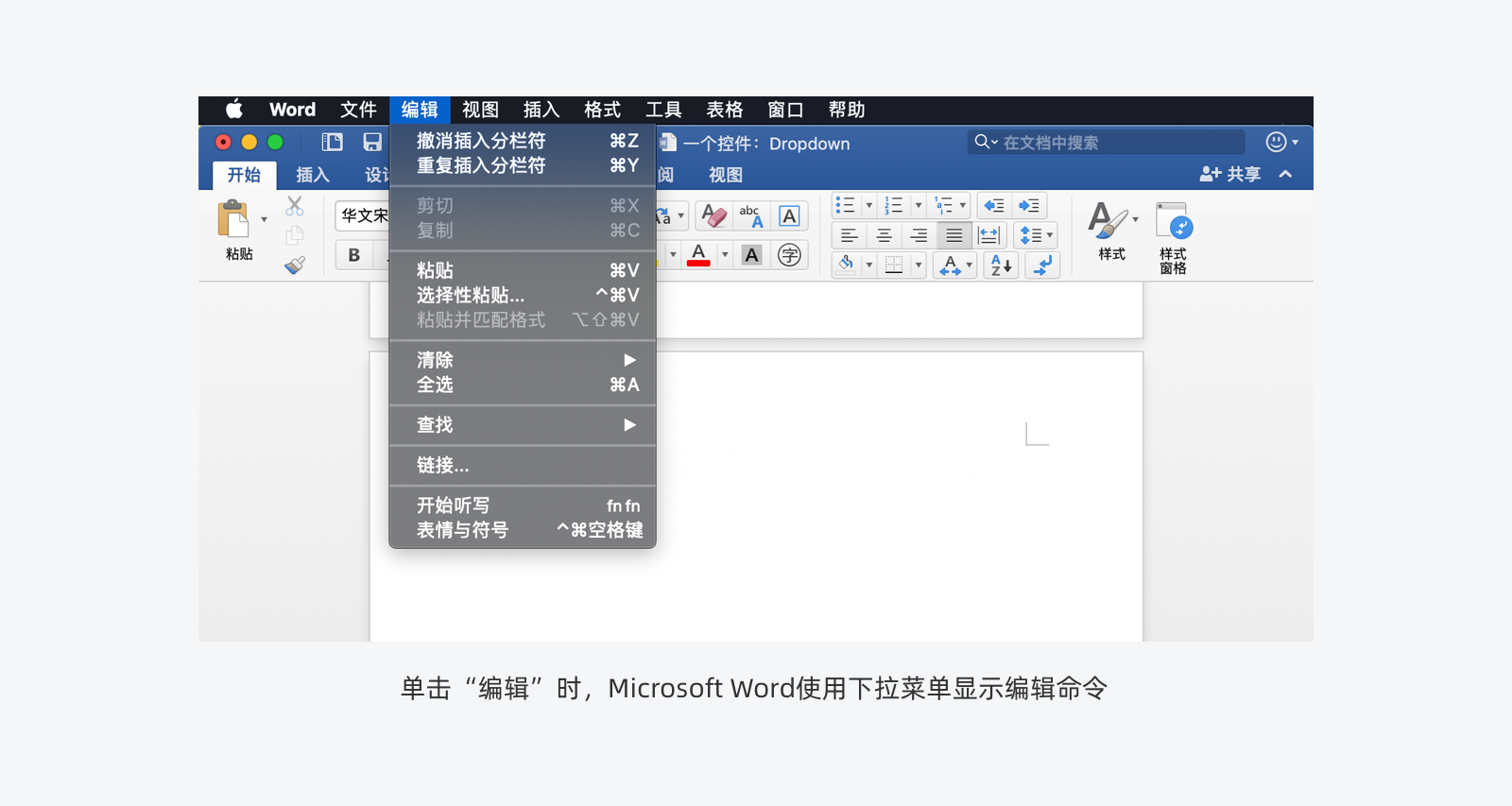Image resolution: width=1512 pixels, height=806 pixels.
Task: Click the 华文宋 font name box
Action: (x=363, y=215)
